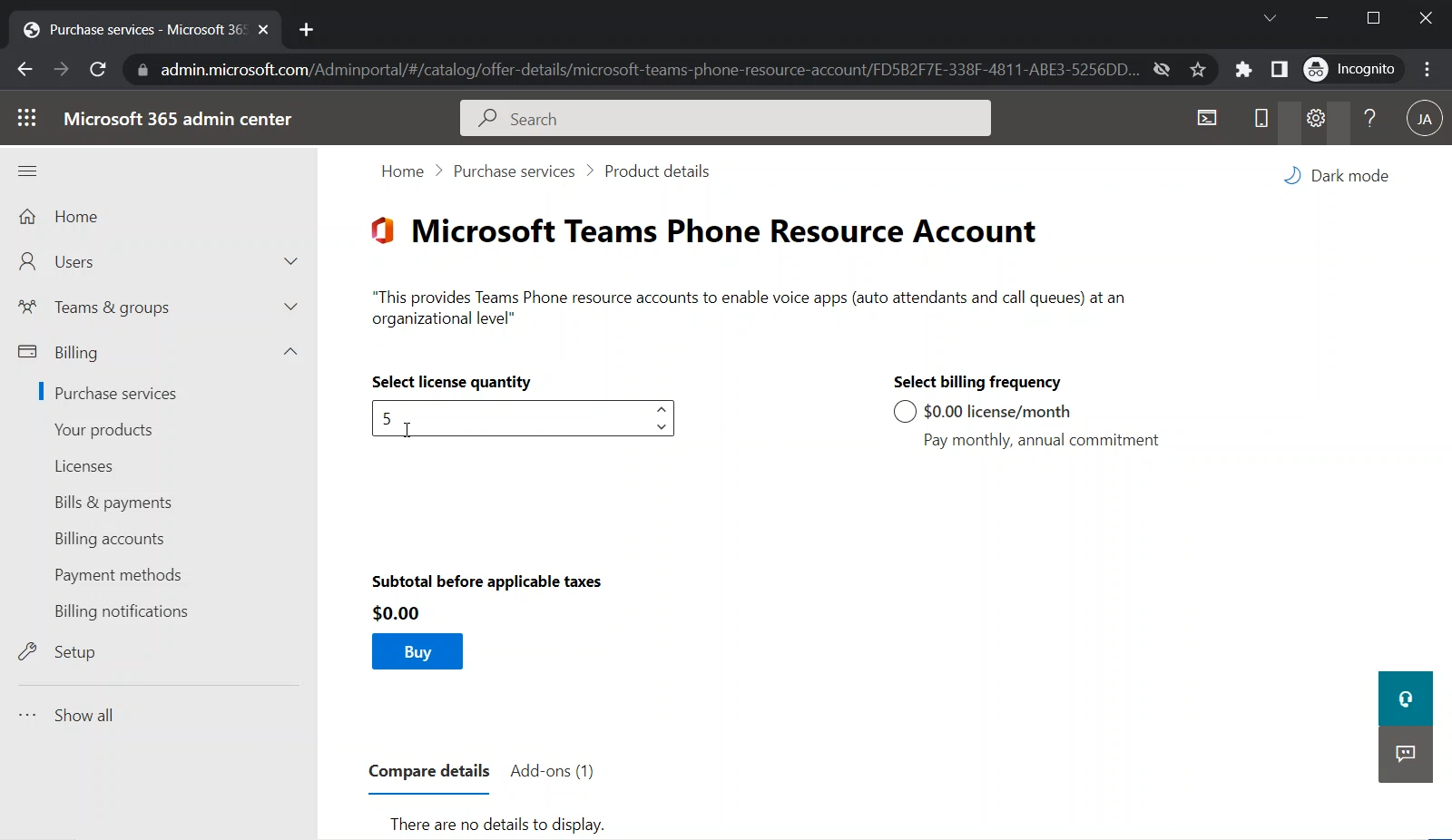Expand the Teams & groups section

pyautogui.click(x=290, y=308)
